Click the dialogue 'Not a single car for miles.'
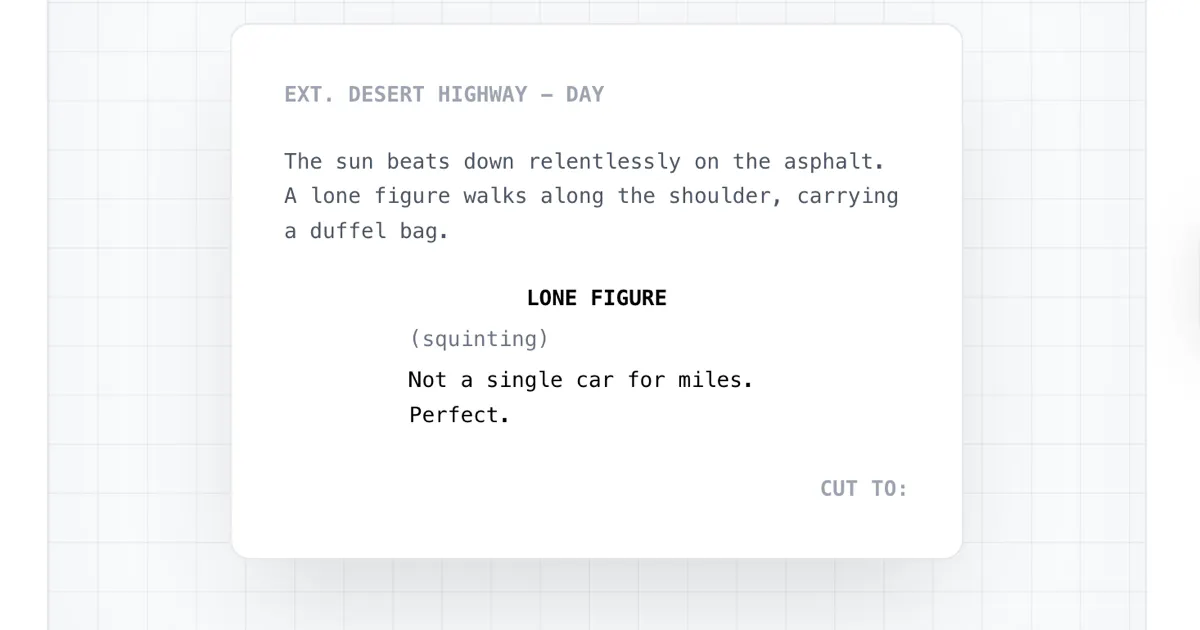 (580, 380)
